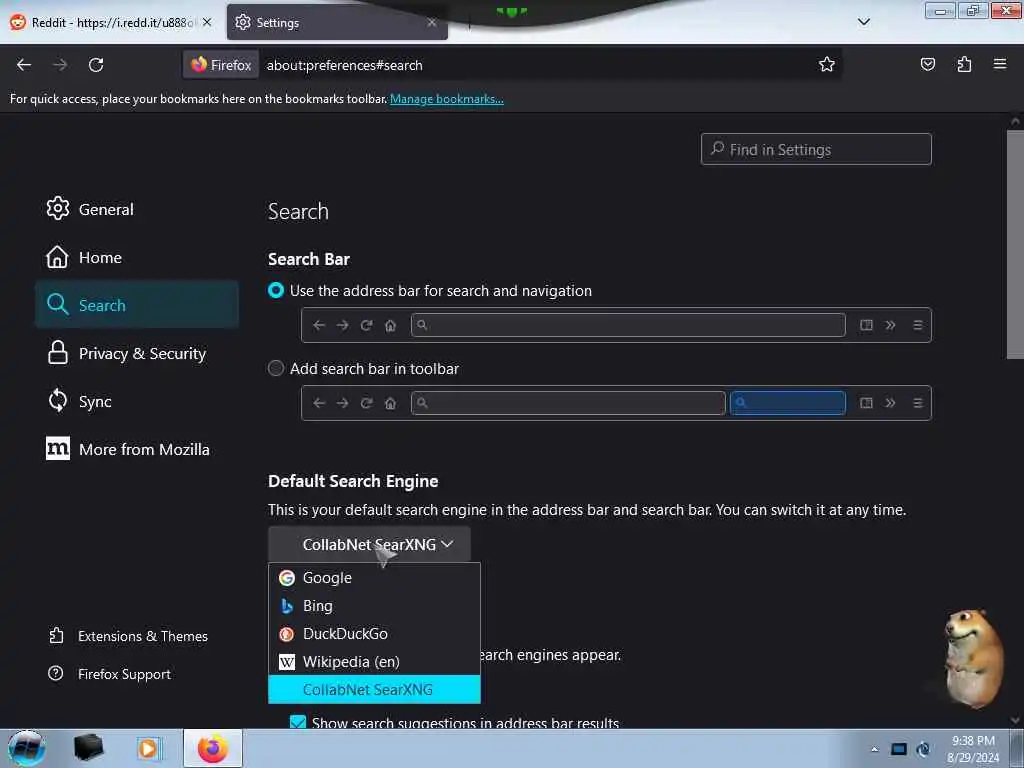Reload the current page
Viewport: 1024px width, 768px height.
[96, 65]
